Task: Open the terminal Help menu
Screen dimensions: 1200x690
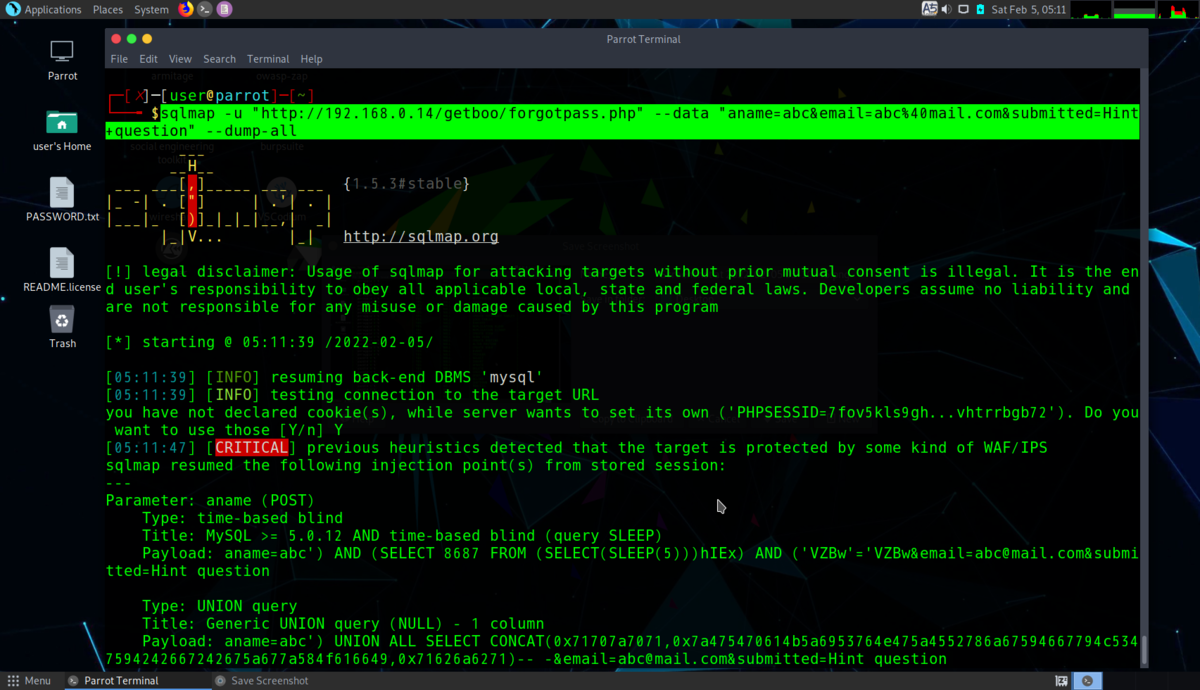Action: pos(311,59)
